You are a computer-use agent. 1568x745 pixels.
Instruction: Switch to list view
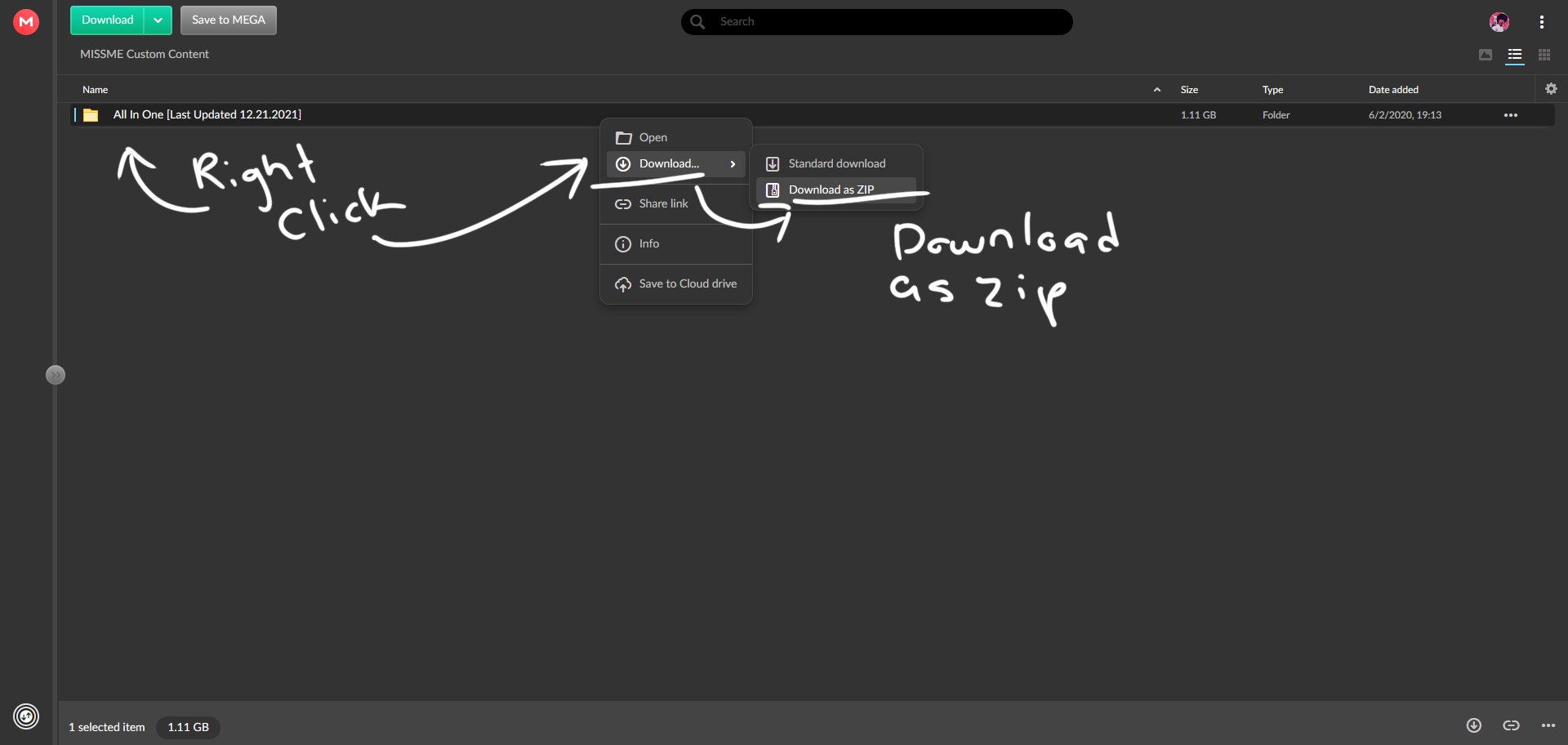(x=1515, y=55)
